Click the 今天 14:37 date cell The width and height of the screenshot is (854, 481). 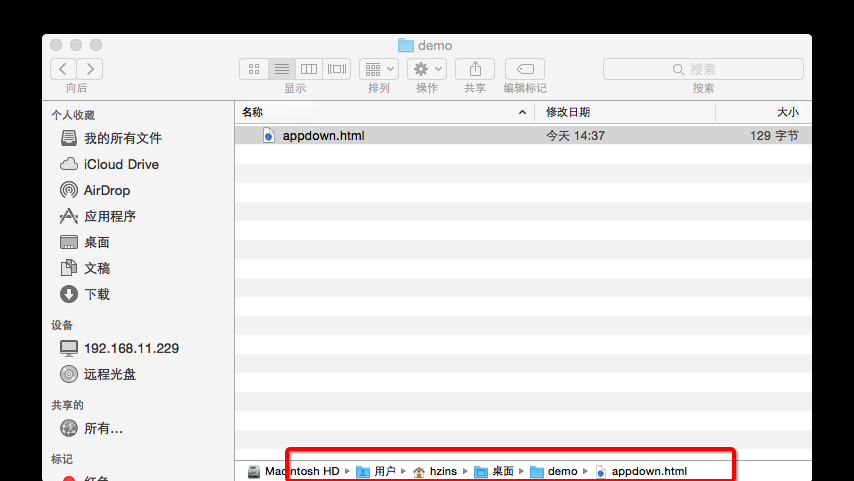[x=575, y=136]
